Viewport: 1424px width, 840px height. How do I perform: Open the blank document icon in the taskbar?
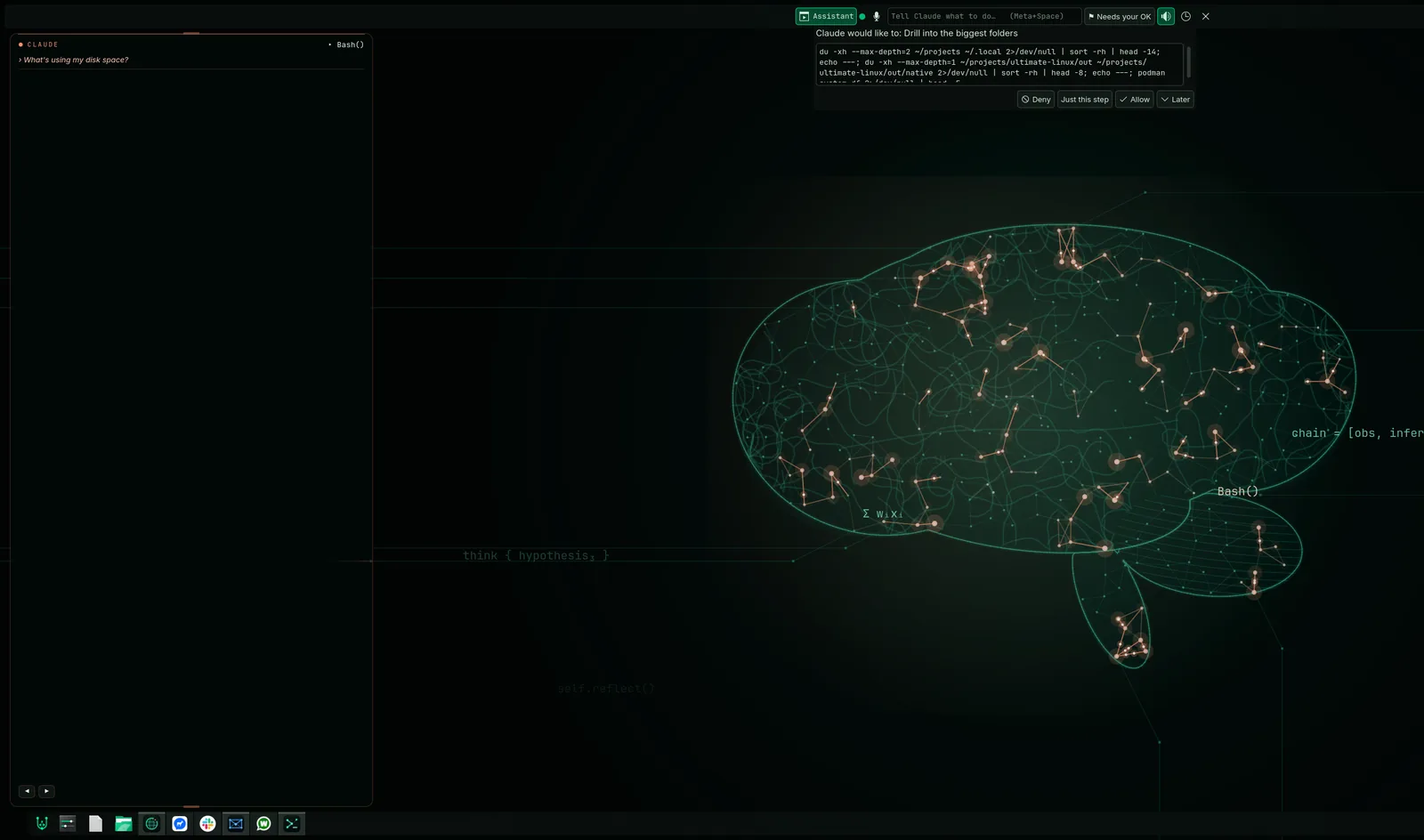pos(96,824)
